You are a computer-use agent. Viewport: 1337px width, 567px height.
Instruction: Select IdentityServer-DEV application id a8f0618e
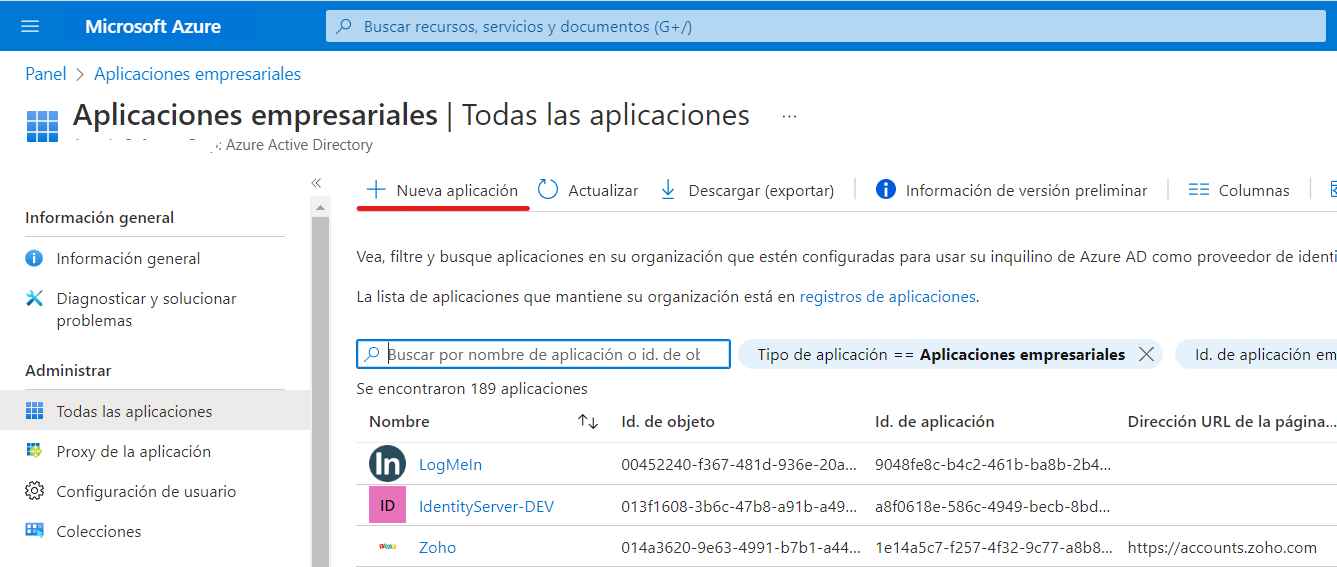pos(993,507)
